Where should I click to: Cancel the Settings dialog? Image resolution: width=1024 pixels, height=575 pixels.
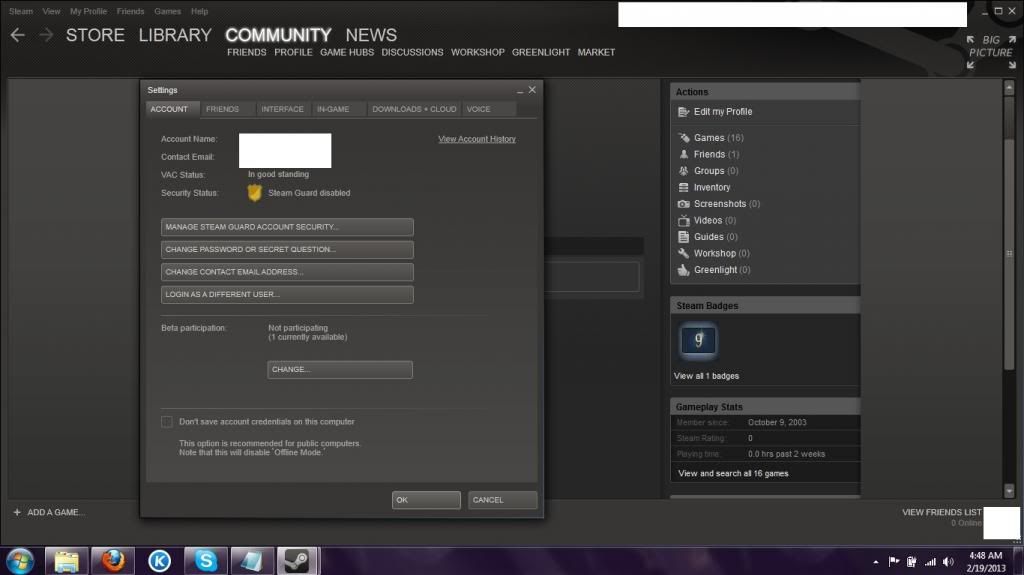[502, 500]
